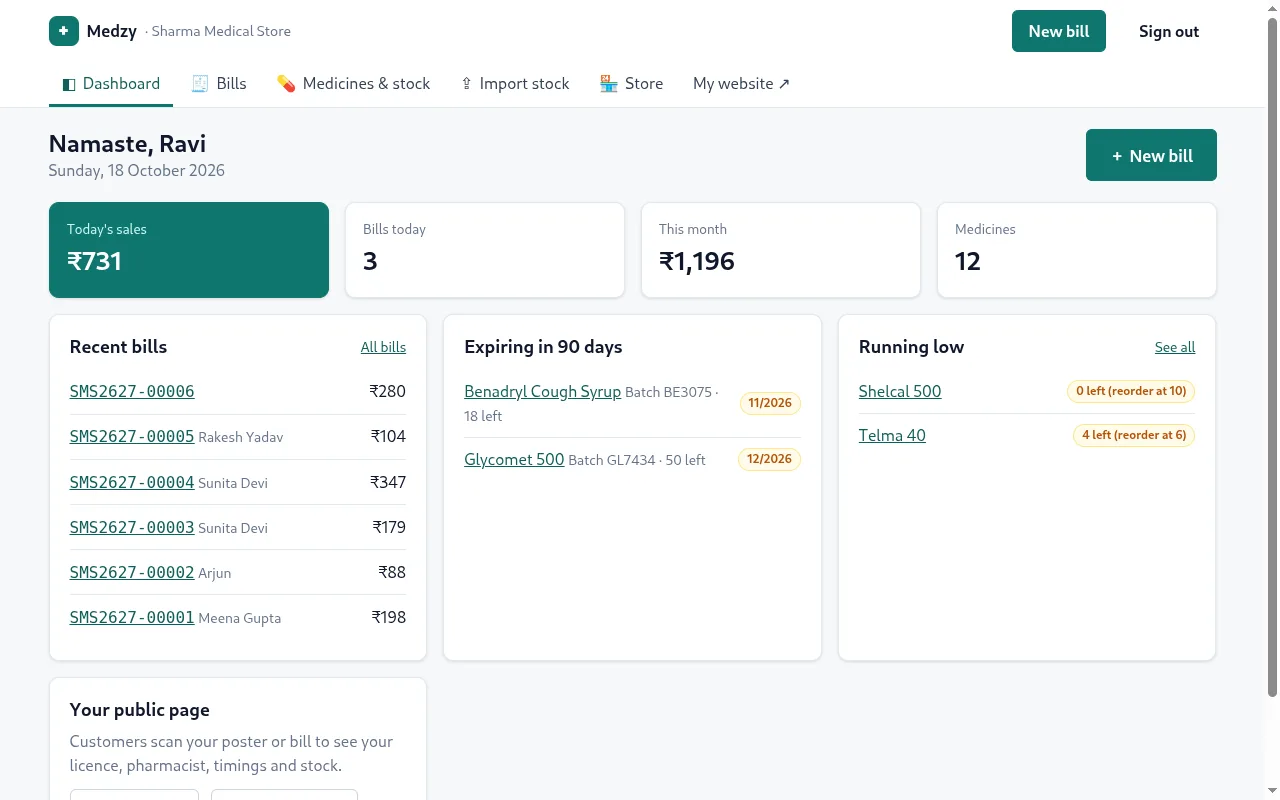The height and width of the screenshot is (800, 1280).
Task: Open Benadryl Cough Syrup medicine link
Action: tap(543, 391)
